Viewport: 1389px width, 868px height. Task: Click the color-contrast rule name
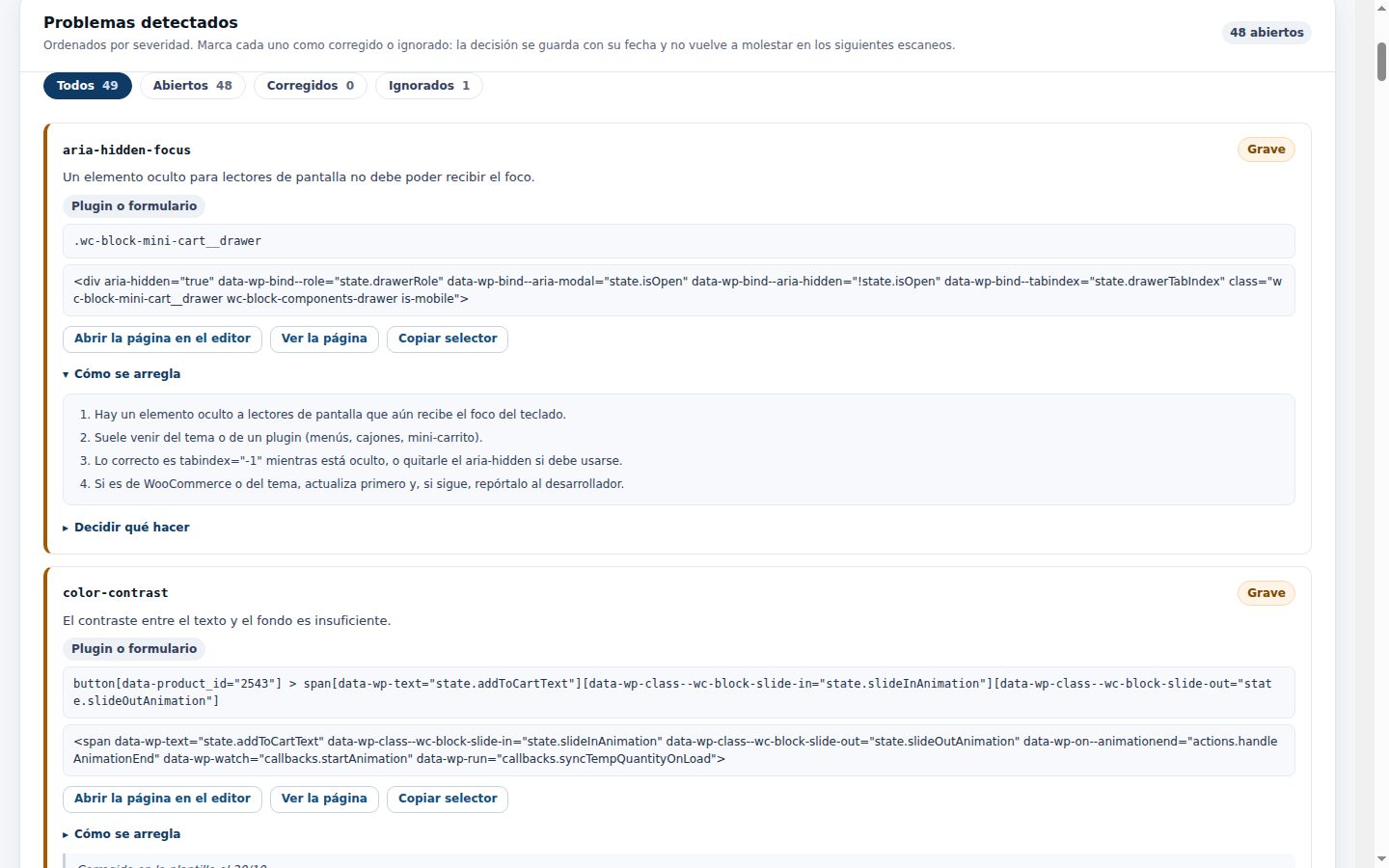coord(116,593)
